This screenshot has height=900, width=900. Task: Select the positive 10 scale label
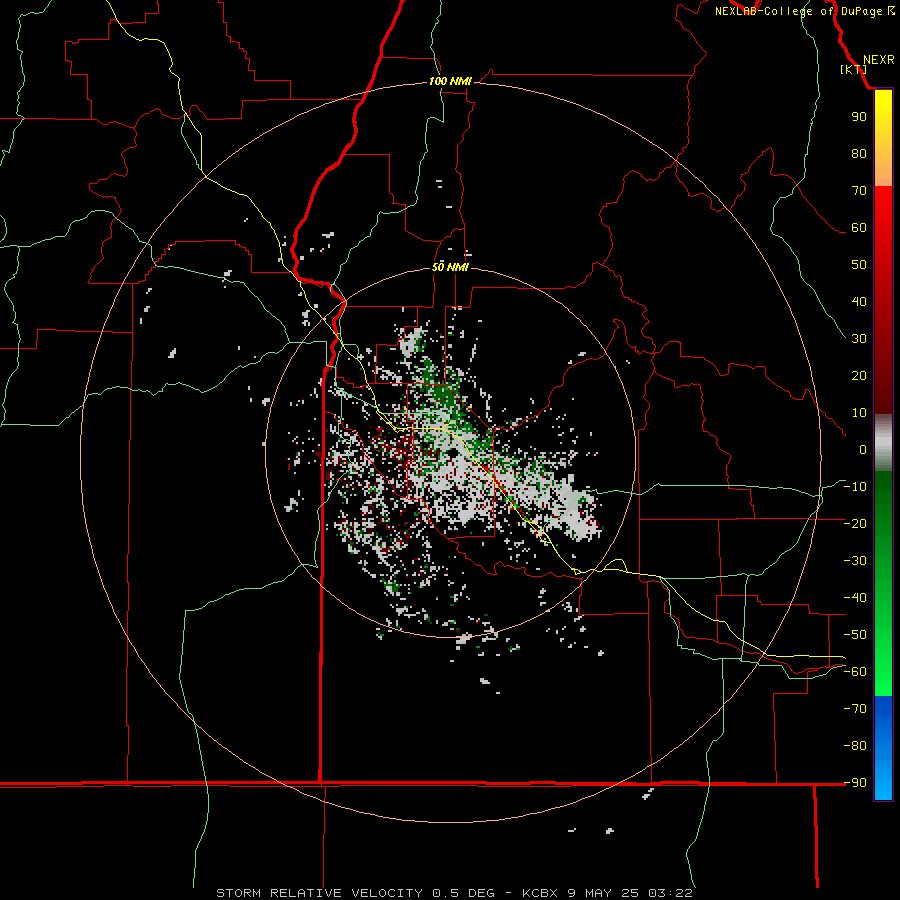[x=859, y=413]
